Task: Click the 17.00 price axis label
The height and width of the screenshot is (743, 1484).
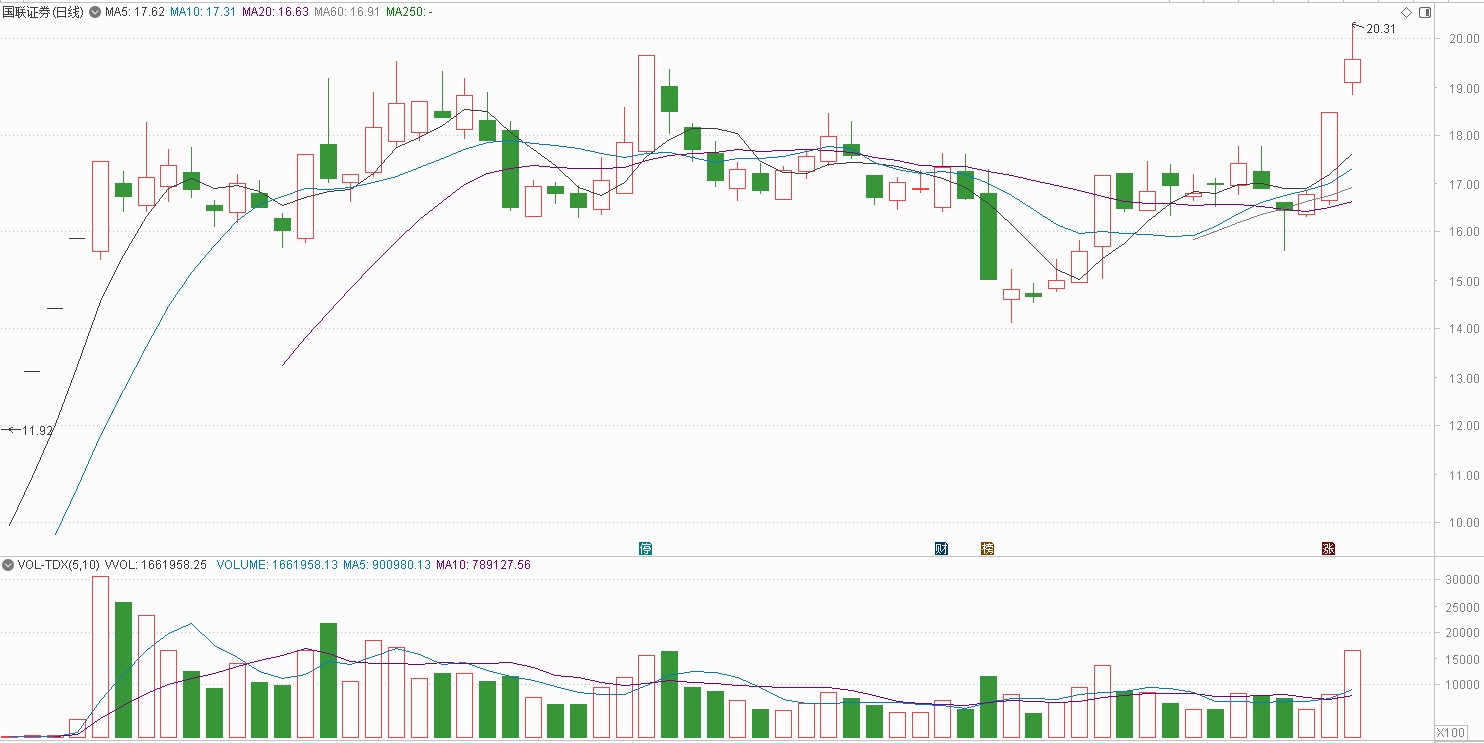Action: point(1465,184)
